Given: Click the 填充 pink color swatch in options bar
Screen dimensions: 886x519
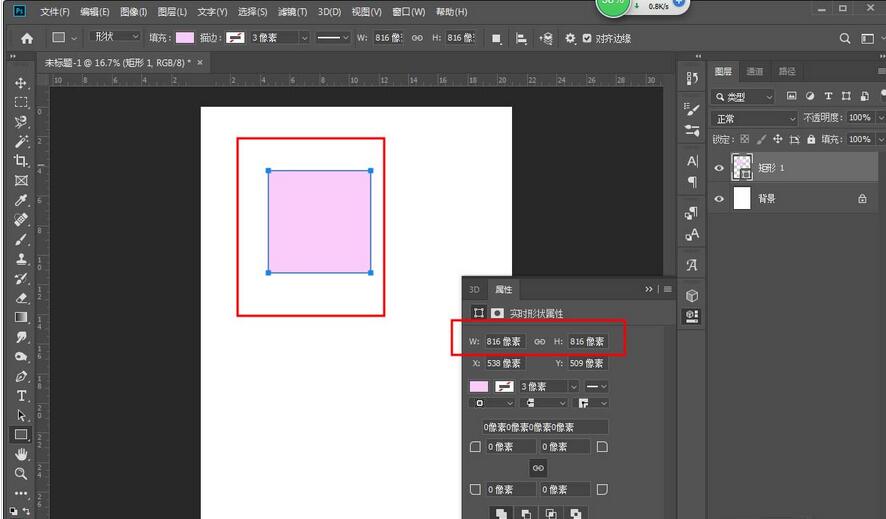Looking at the screenshot, I should coord(185,38).
